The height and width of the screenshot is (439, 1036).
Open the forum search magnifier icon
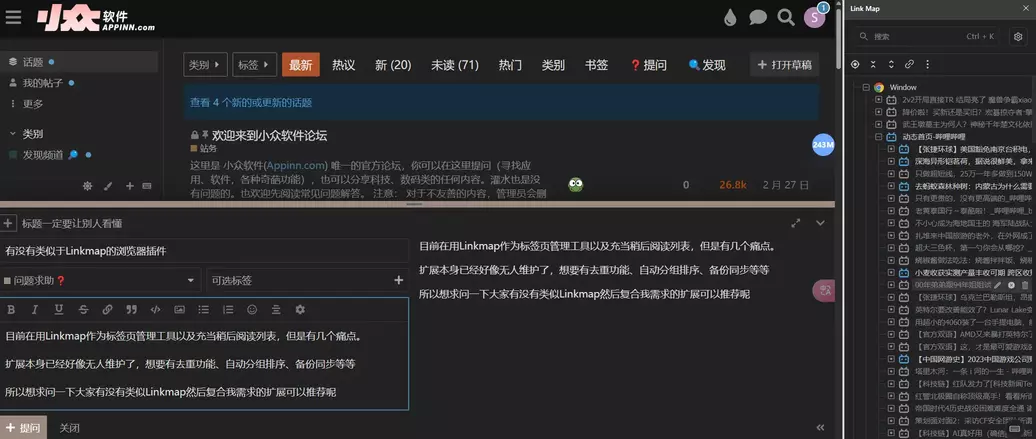(x=786, y=17)
